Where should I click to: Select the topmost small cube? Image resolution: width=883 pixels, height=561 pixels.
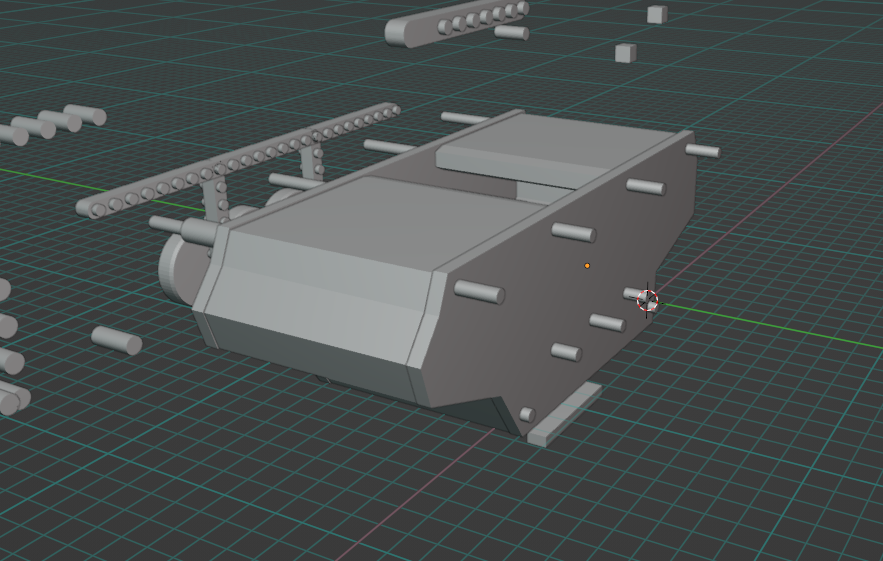tap(657, 15)
